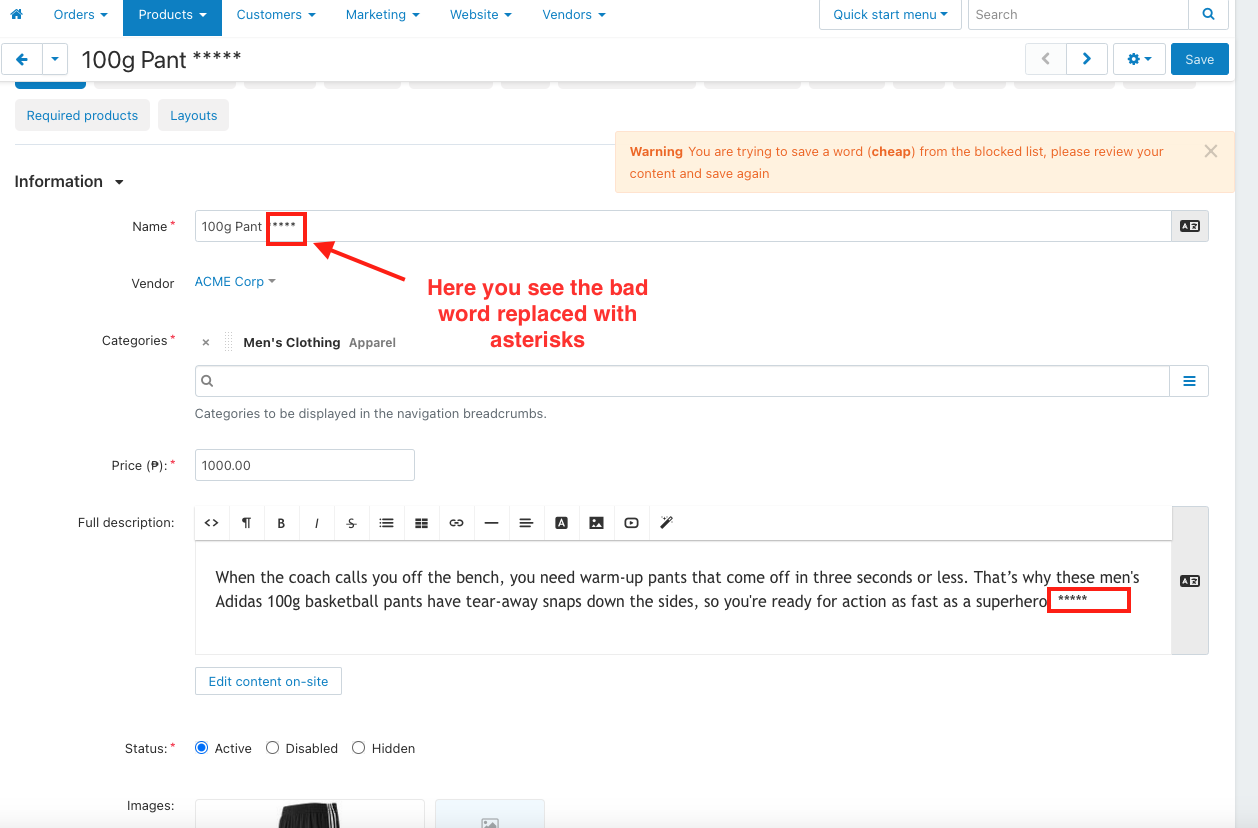The width and height of the screenshot is (1258, 828).
Task: Open the ACME Corp vendor dropdown
Action: tap(235, 282)
